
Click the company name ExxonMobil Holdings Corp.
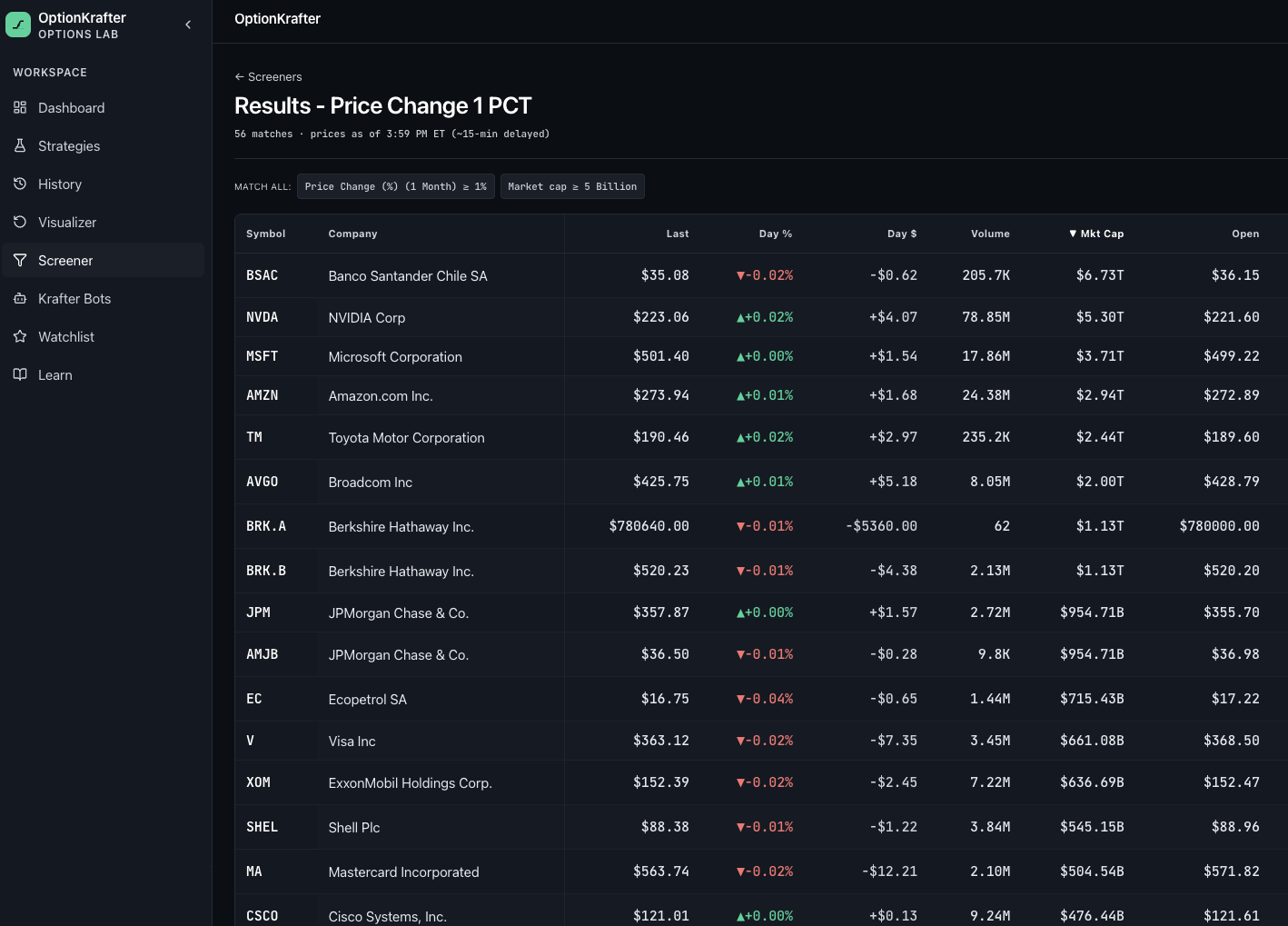411,783
